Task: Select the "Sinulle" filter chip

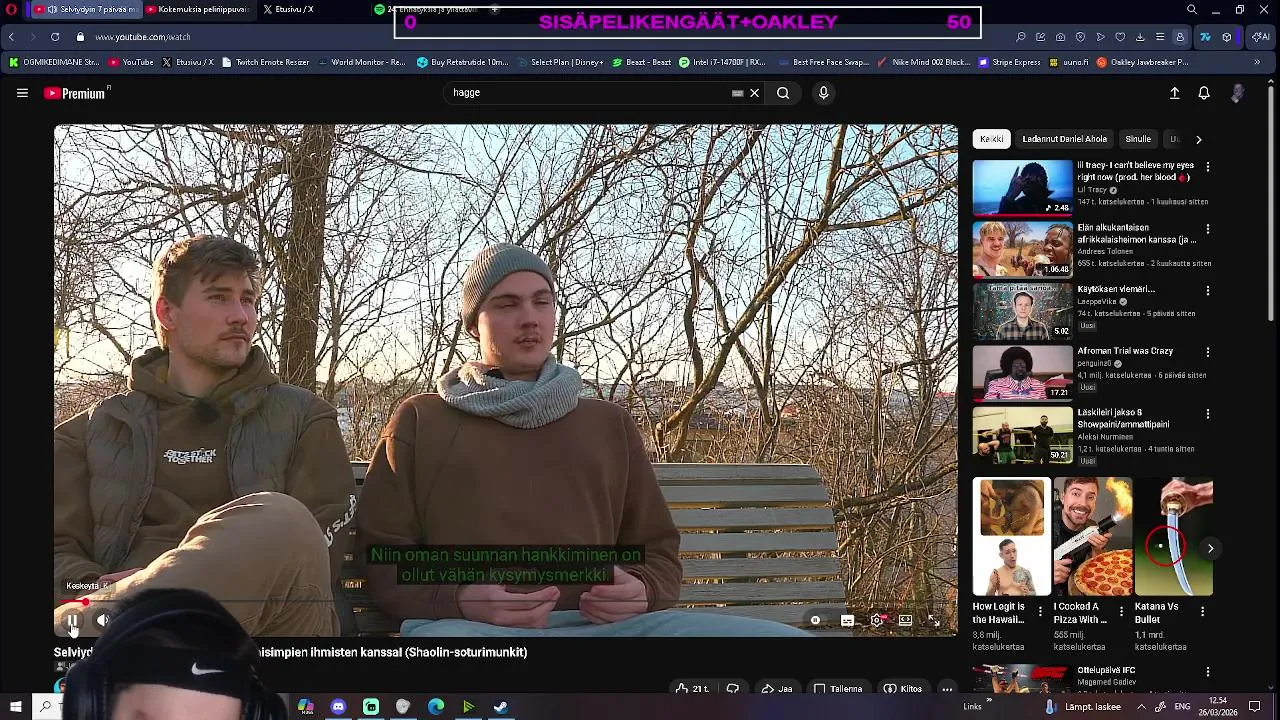Action: tap(1138, 139)
